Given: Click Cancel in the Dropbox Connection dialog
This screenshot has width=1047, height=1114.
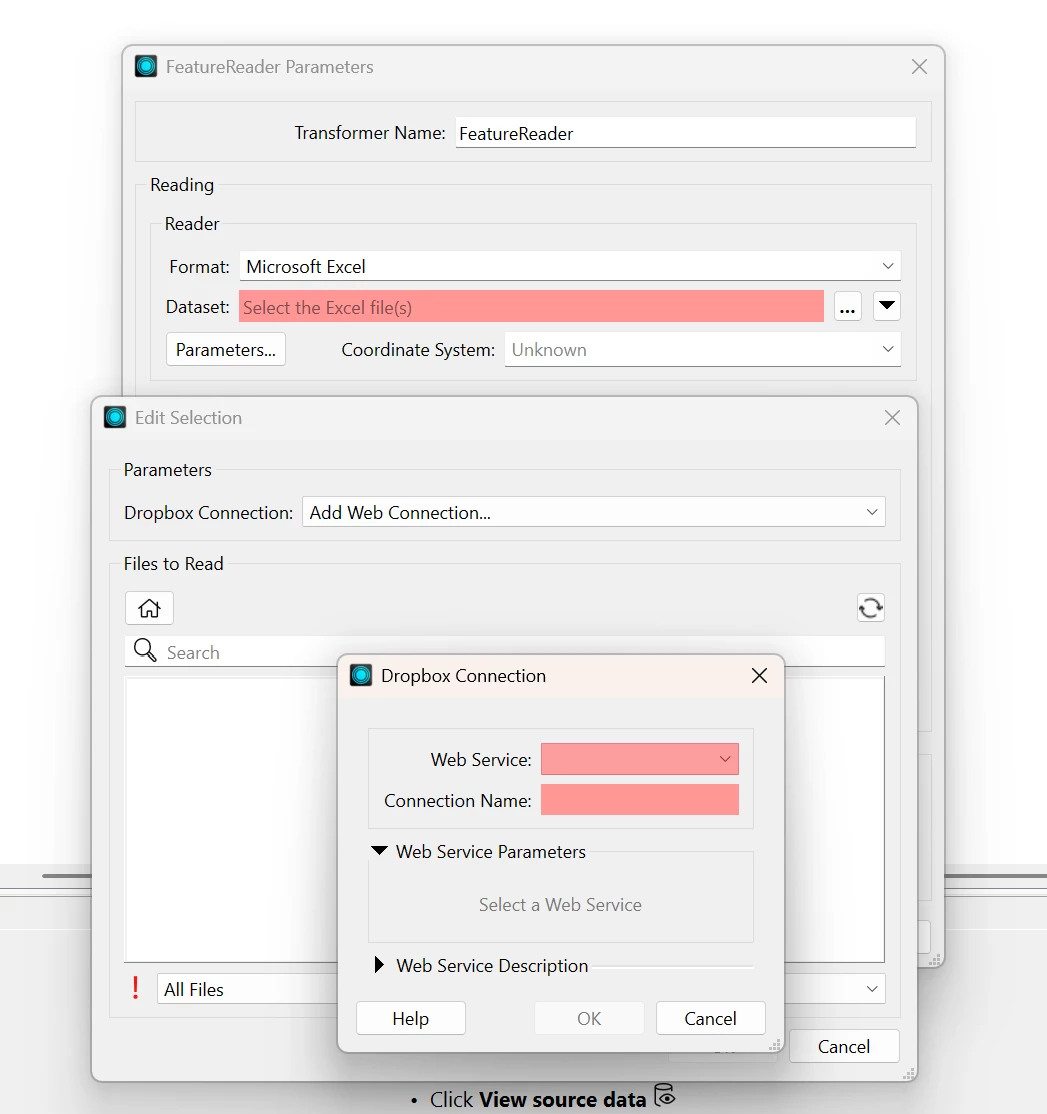Looking at the screenshot, I should 710,1018.
